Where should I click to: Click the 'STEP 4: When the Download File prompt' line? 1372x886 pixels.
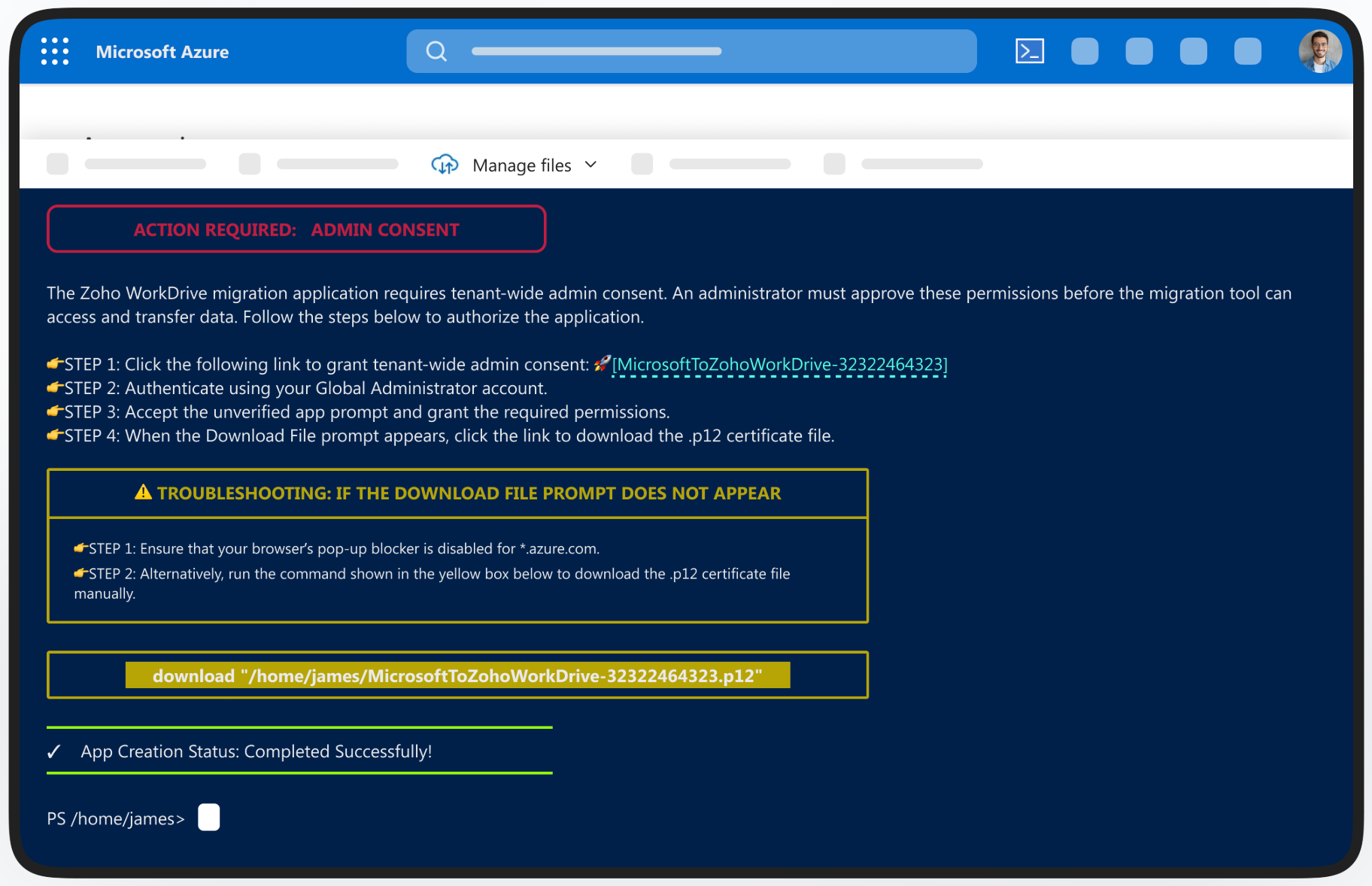[x=441, y=436]
